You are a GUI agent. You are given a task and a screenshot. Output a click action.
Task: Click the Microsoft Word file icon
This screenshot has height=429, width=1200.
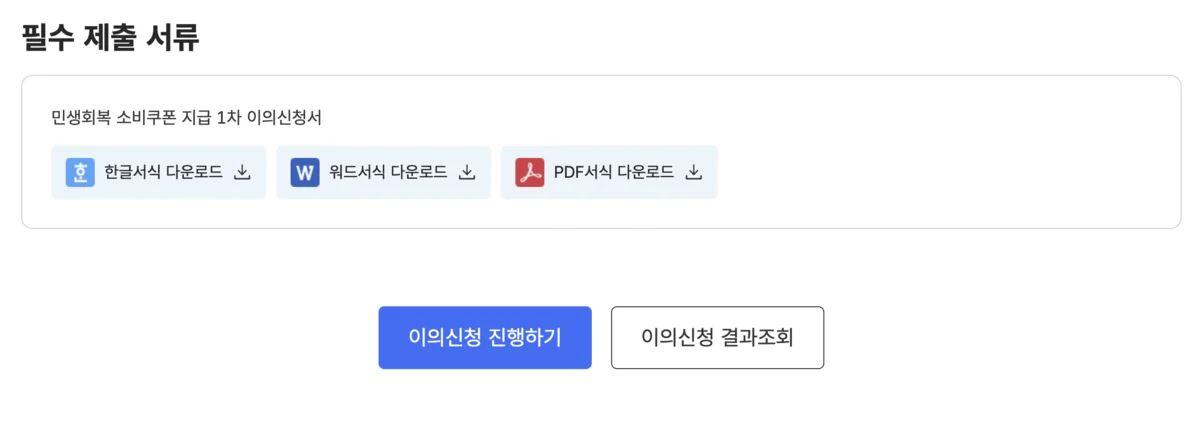pos(305,172)
